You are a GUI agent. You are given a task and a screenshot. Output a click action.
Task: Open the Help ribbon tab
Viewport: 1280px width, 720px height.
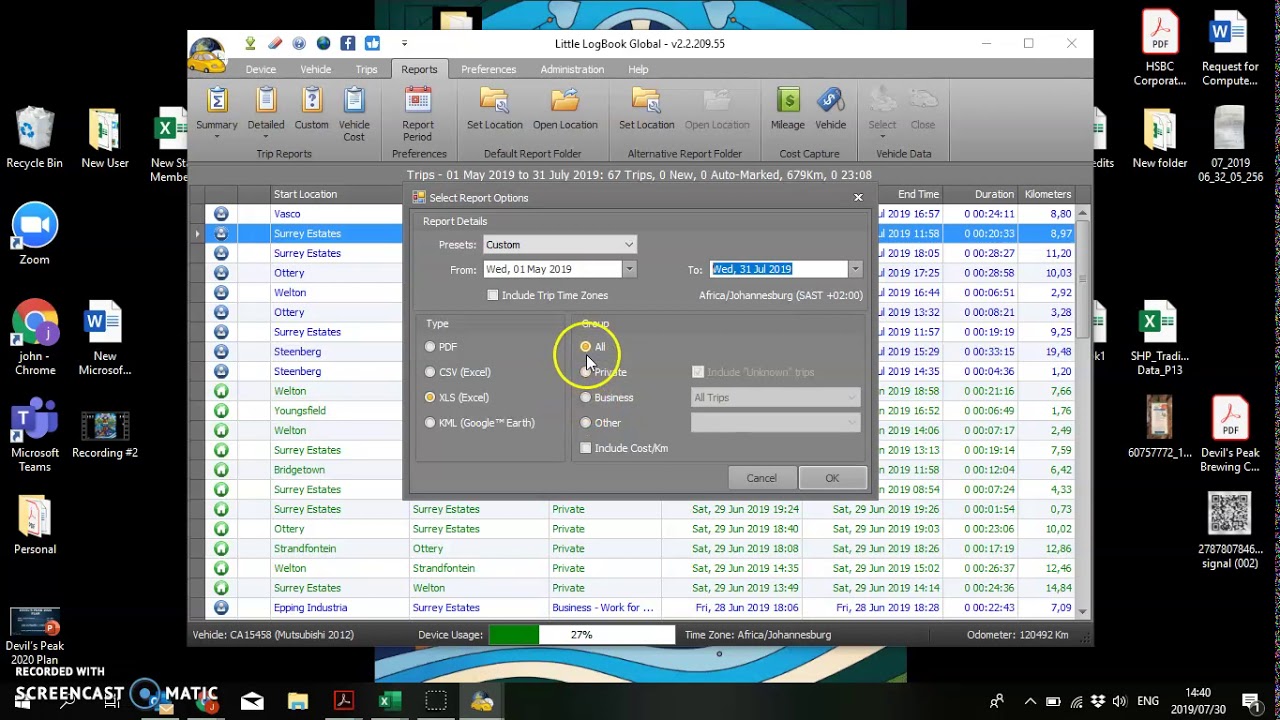[x=638, y=69]
